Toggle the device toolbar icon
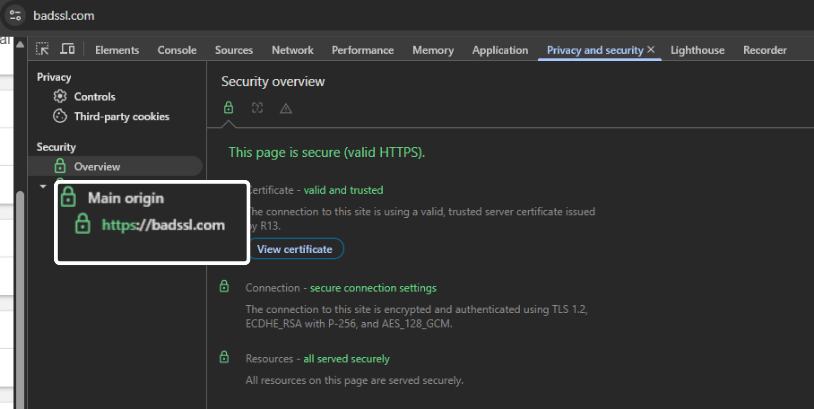814x409 pixels. [x=67, y=49]
